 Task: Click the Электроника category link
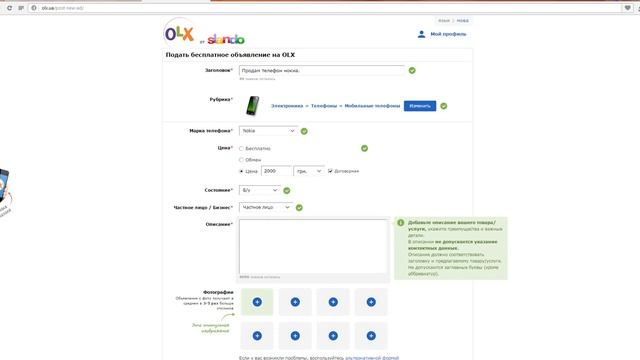(x=287, y=106)
